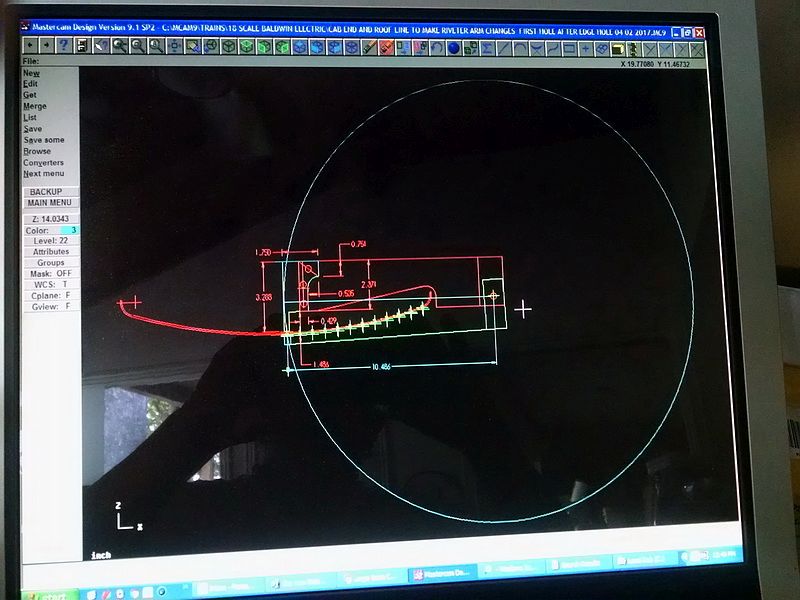Change the Gview: F setting
The image size is (800, 600).
click(x=51, y=307)
